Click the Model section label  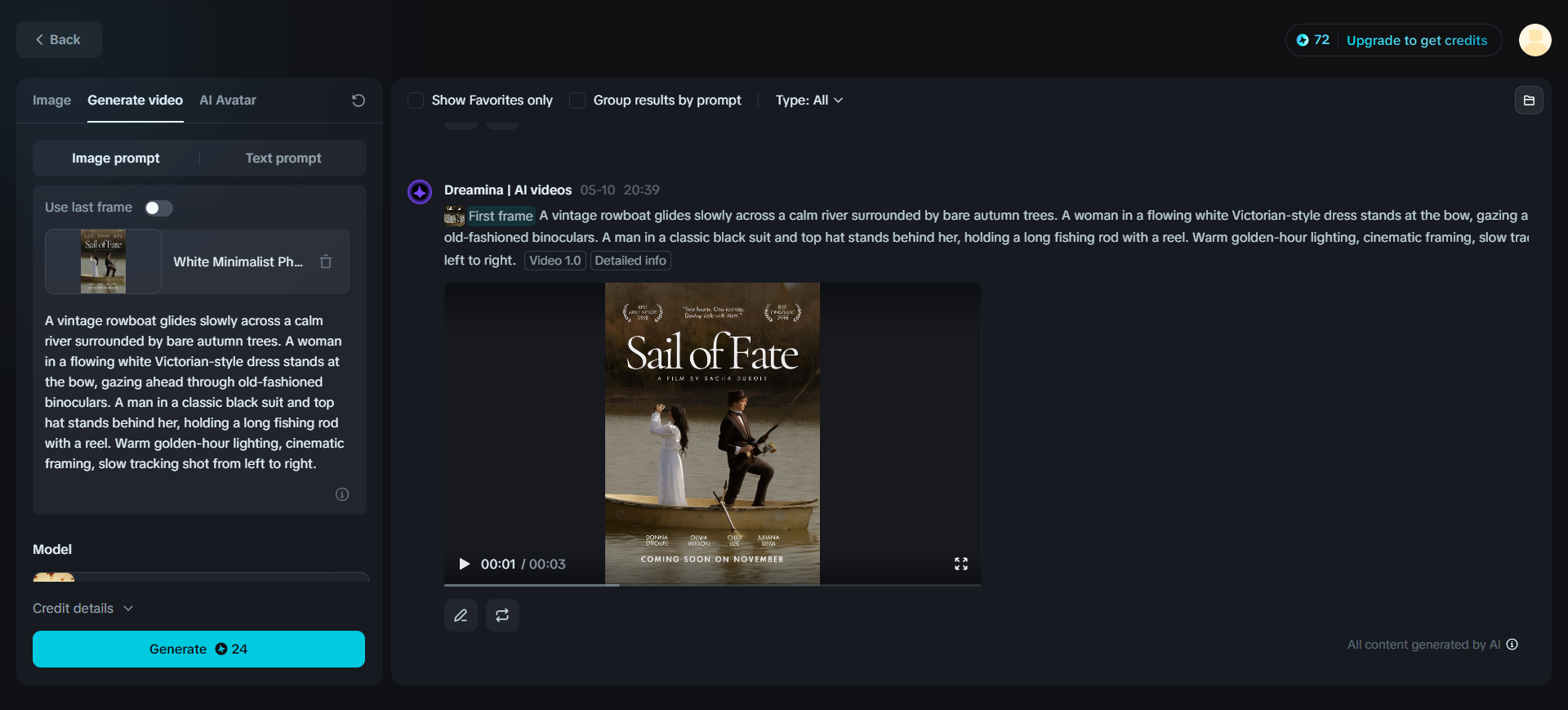52,549
